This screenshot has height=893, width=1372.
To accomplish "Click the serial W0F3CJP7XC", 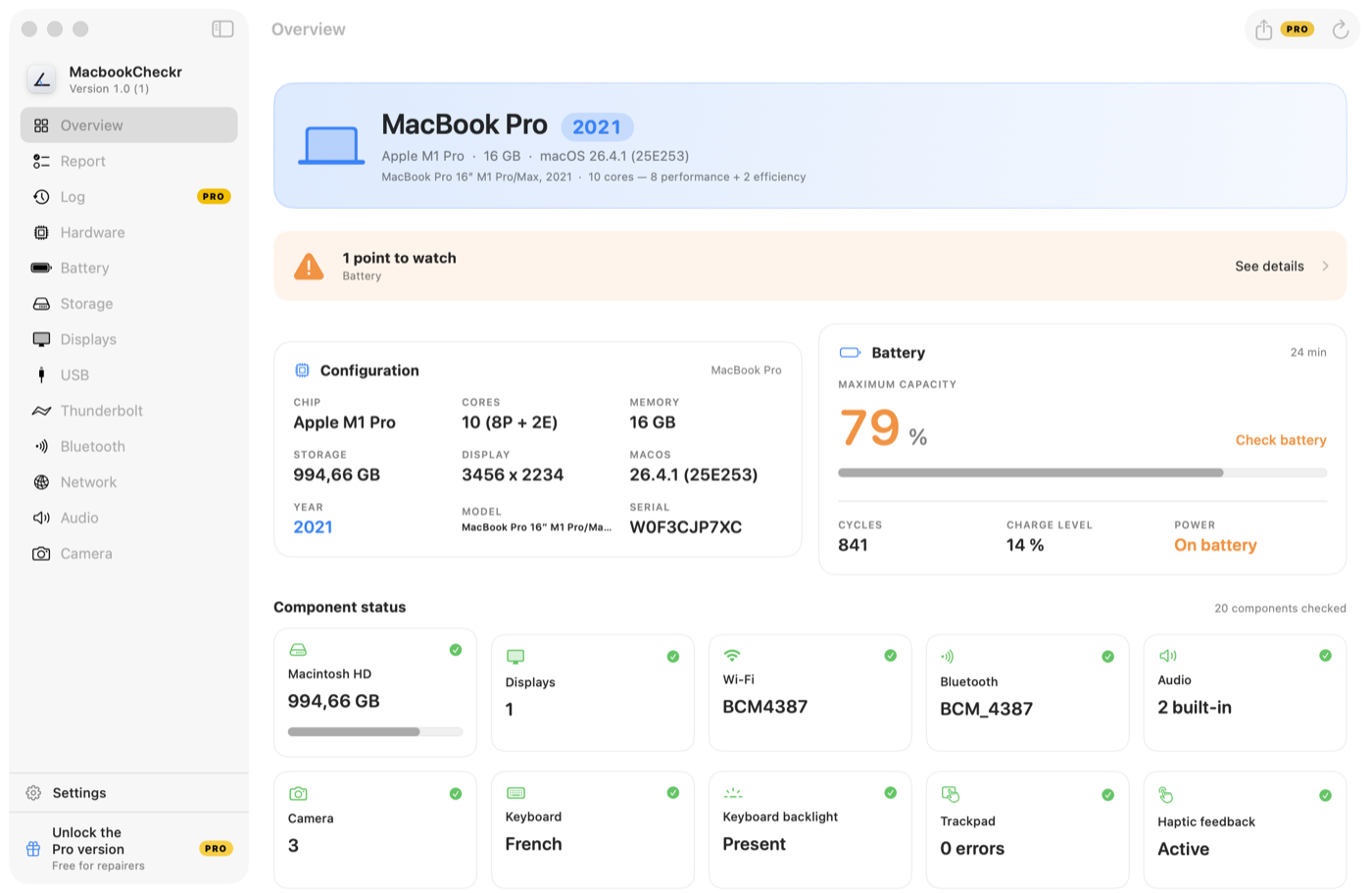I will [685, 527].
